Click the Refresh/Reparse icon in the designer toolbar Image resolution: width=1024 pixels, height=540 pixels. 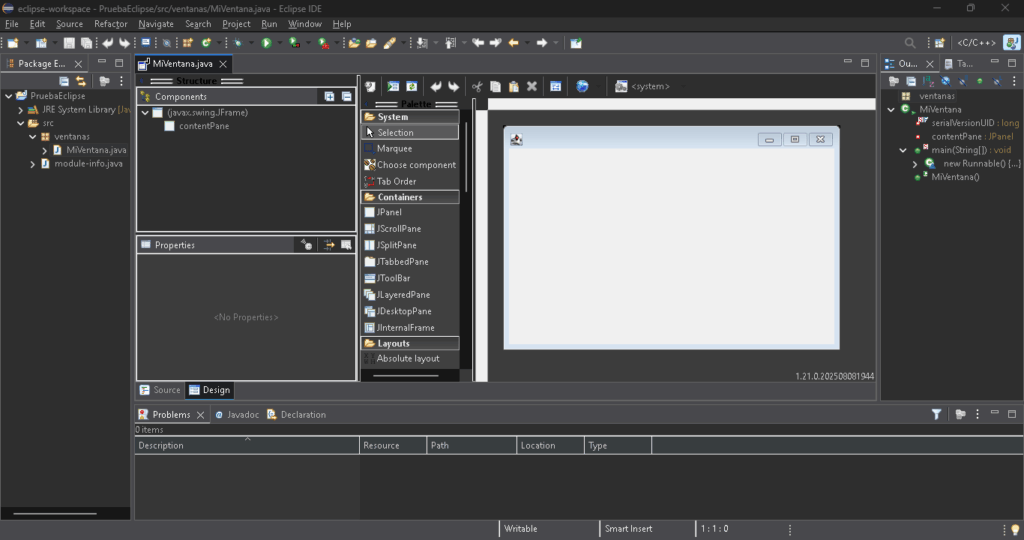[411, 86]
